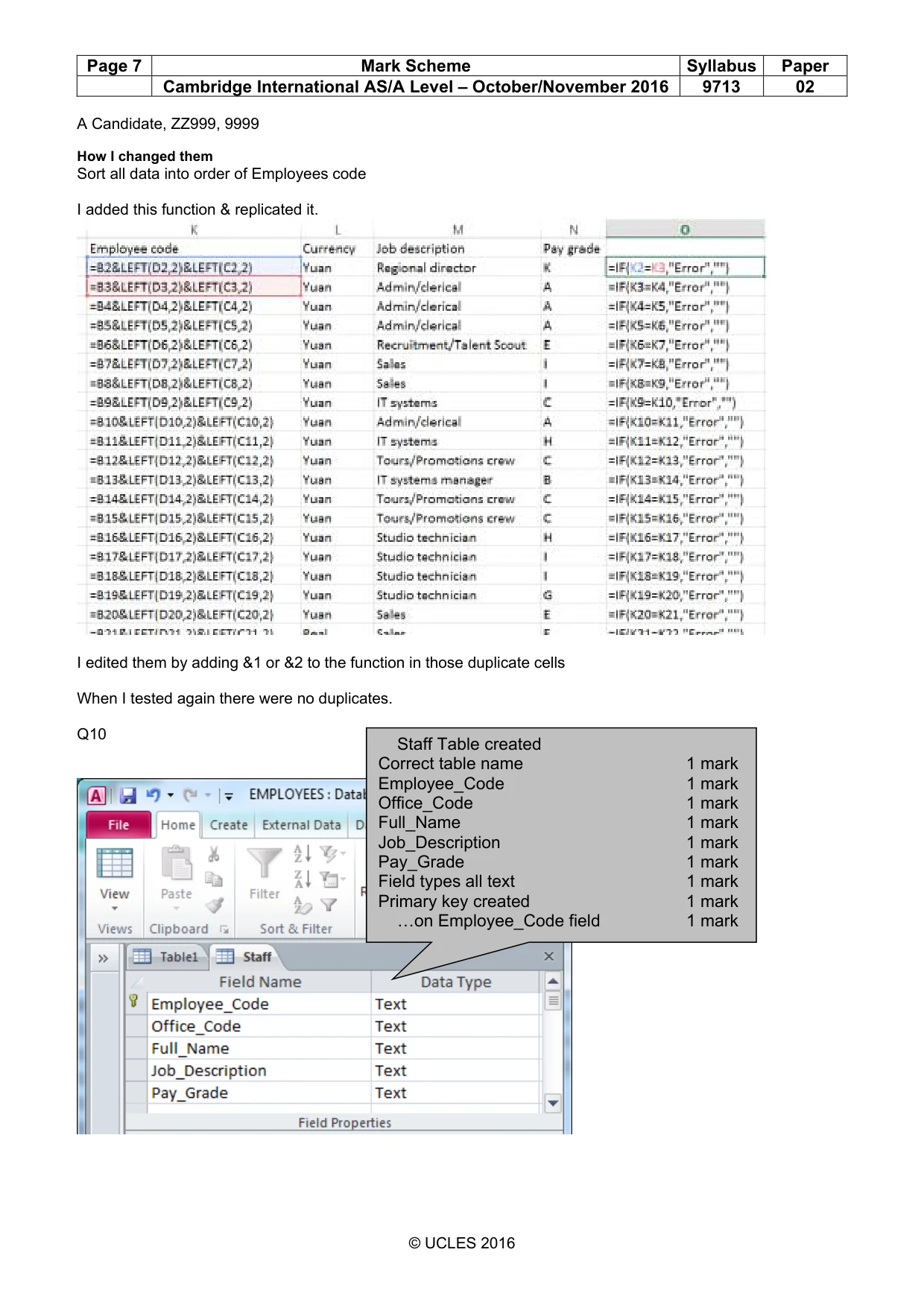Click the selected cell with =IF(K2=K3,"Error","")

(685, 268)
